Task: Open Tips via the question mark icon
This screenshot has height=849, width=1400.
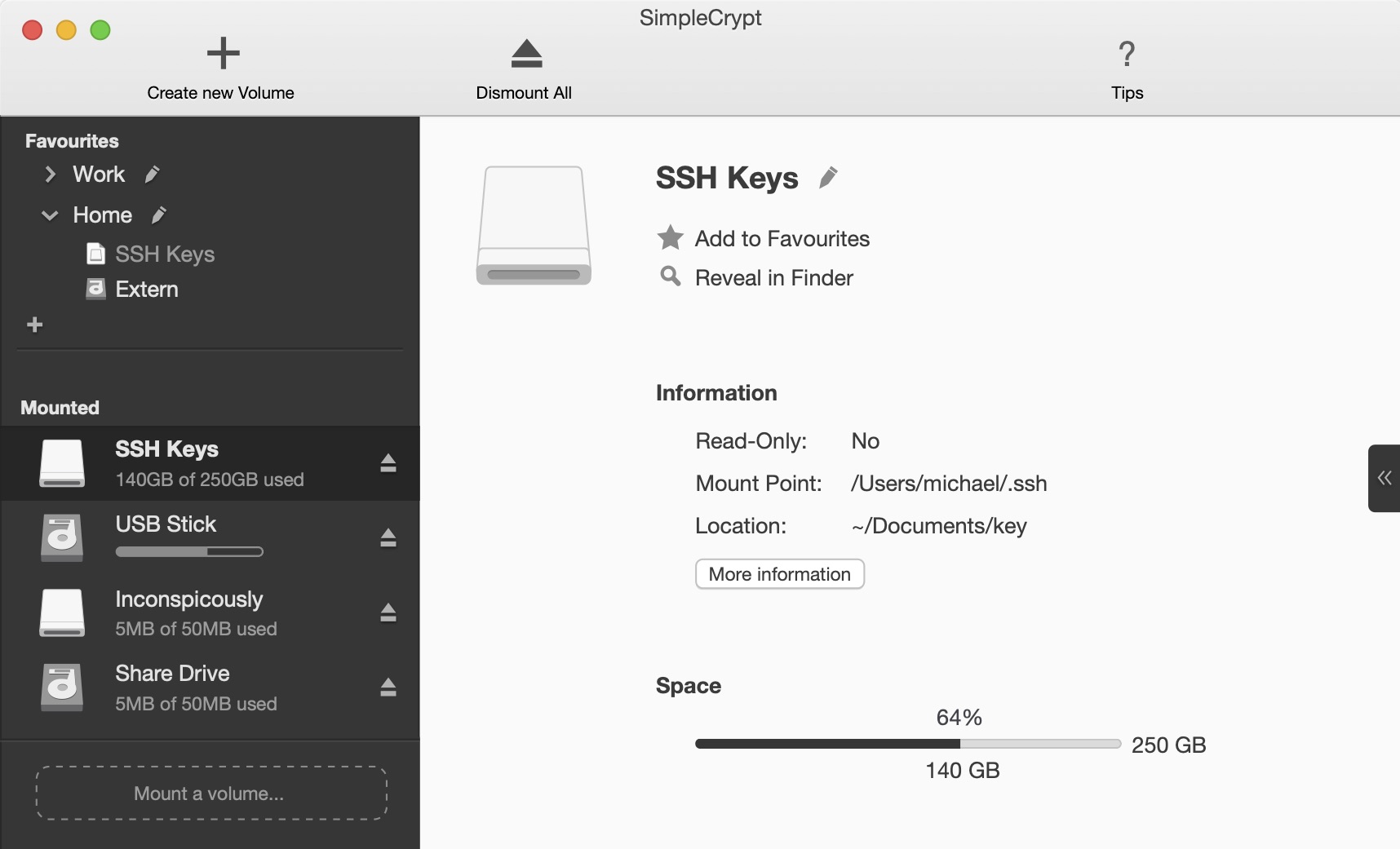Action: pos(1127,54)
